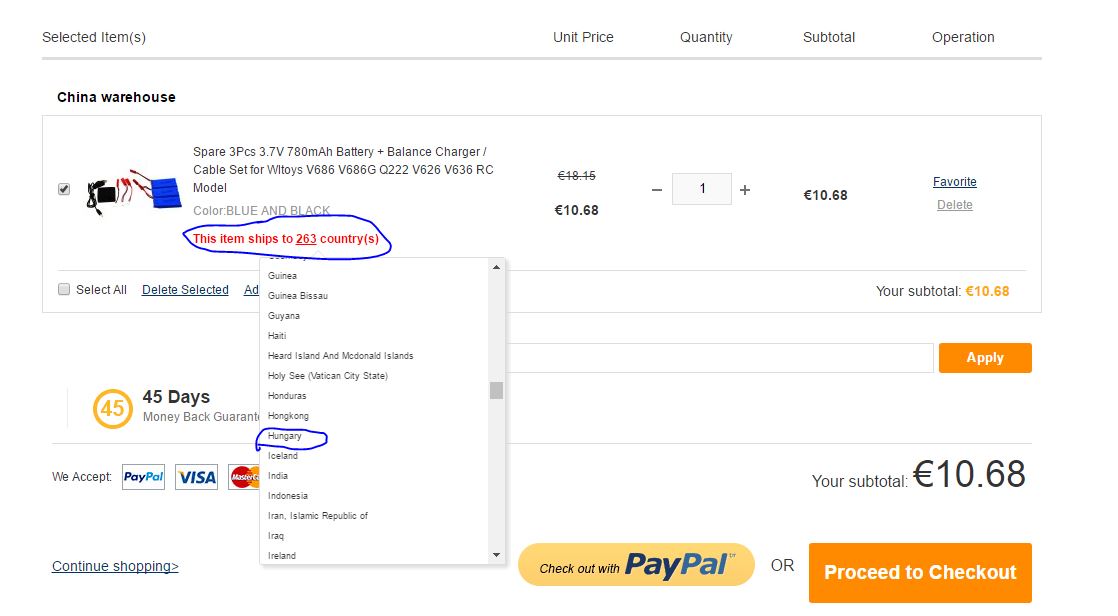Click the Color:BLUE AND BLACK text
The height and width of the screenshot is (616, 1118).
(261, 210)
